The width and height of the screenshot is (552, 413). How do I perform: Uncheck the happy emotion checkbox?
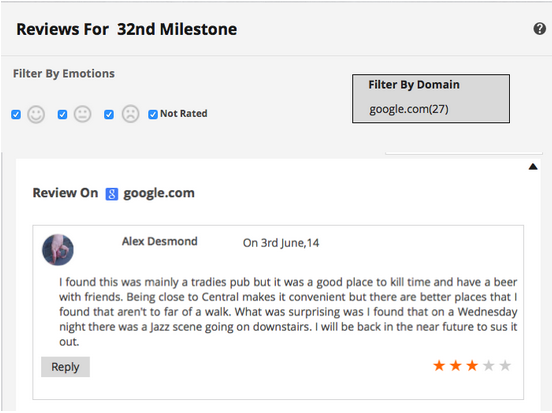click(x=16, y=114)
